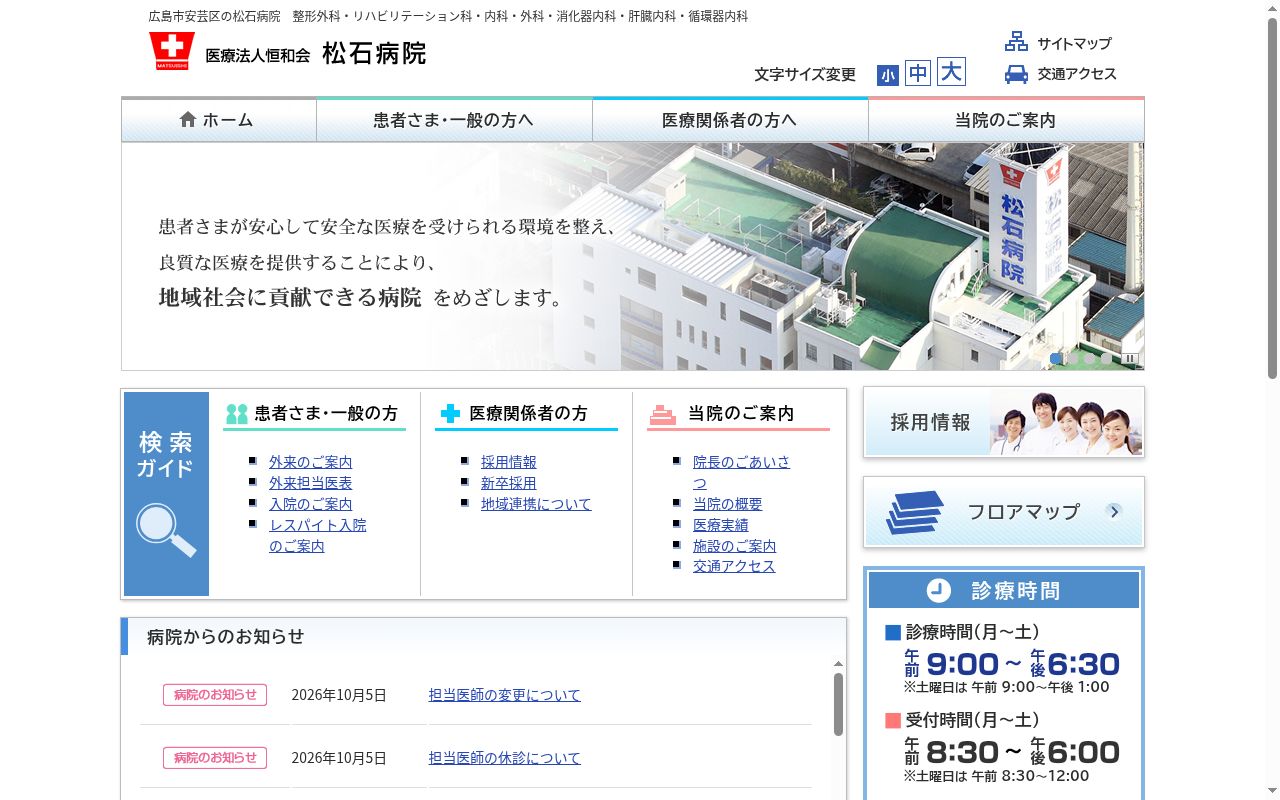The image size is (1280, 800).
Task: Click the home icon in the navigation bar
Action: click(x=188, y=119)
